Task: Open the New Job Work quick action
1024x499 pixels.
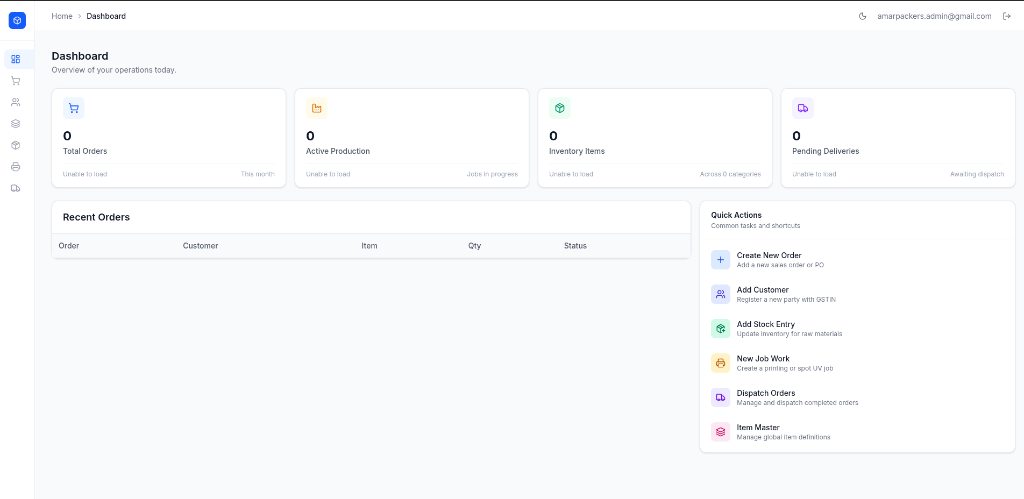Action: 857,363
